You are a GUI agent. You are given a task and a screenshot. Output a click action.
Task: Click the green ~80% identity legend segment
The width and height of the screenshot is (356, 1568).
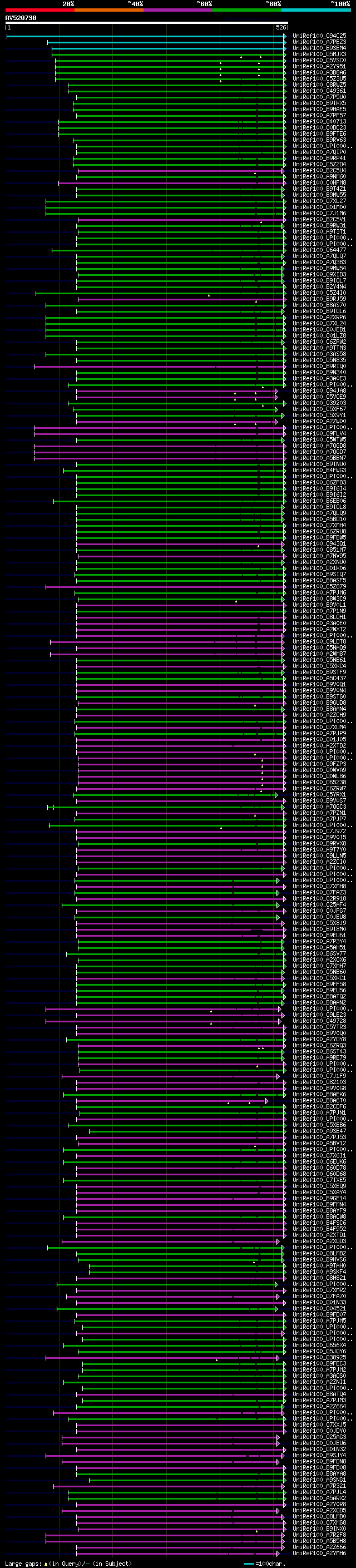pos(247,10)
